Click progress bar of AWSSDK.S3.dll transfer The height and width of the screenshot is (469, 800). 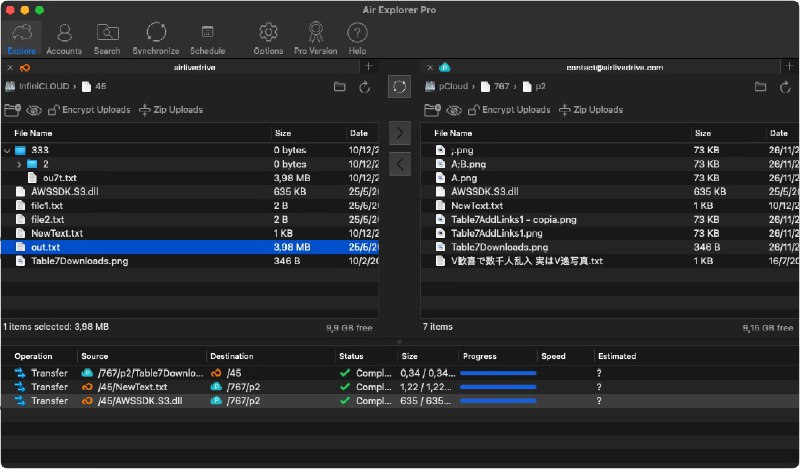pos(498,401)
